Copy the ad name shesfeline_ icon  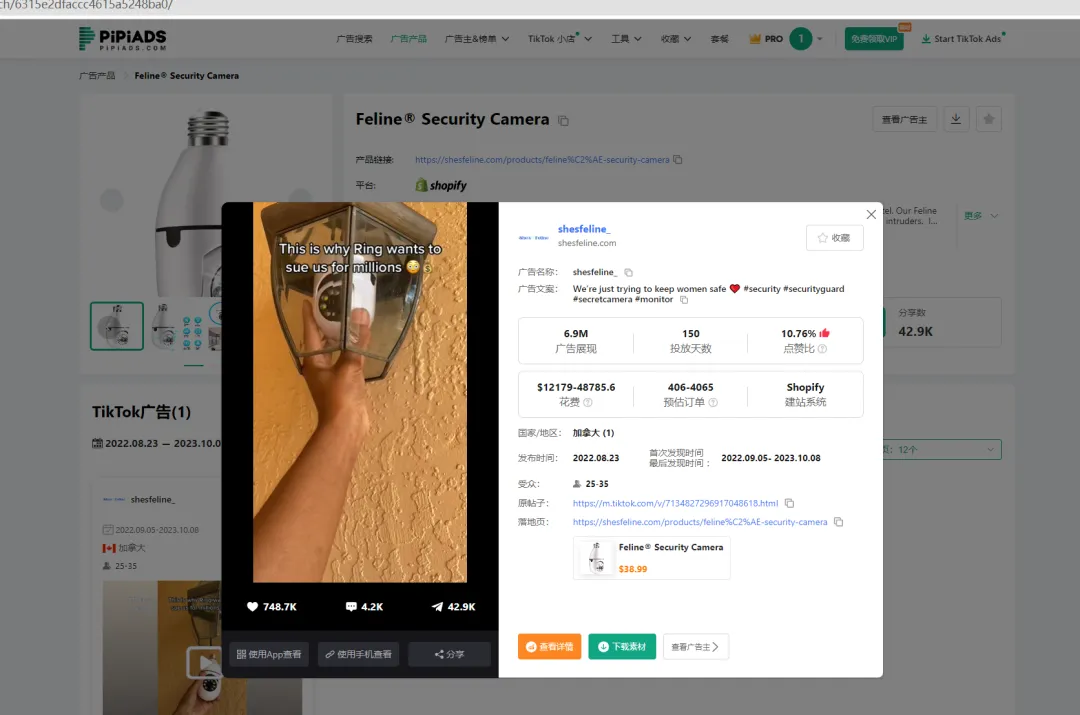click(628, 272)
